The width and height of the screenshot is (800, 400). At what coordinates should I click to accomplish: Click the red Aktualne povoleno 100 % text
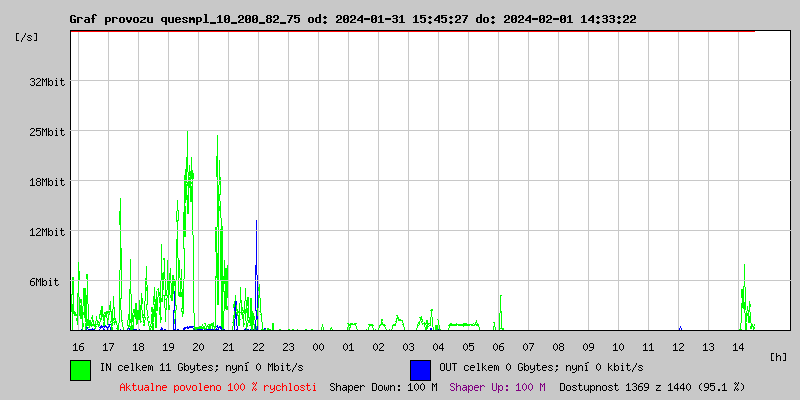coord(218,386)
